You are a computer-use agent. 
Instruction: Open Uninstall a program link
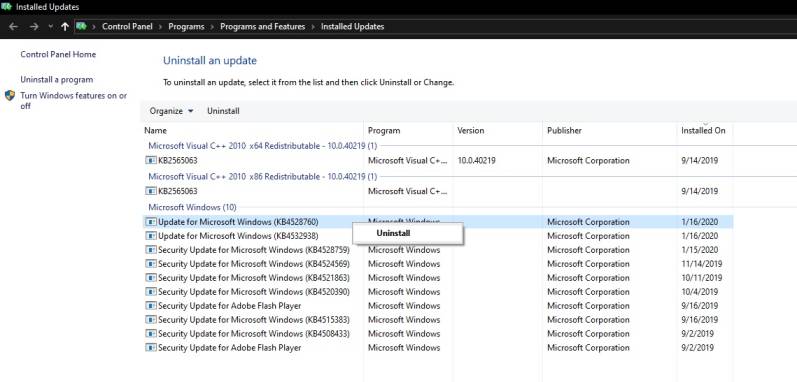pos(56,80)
